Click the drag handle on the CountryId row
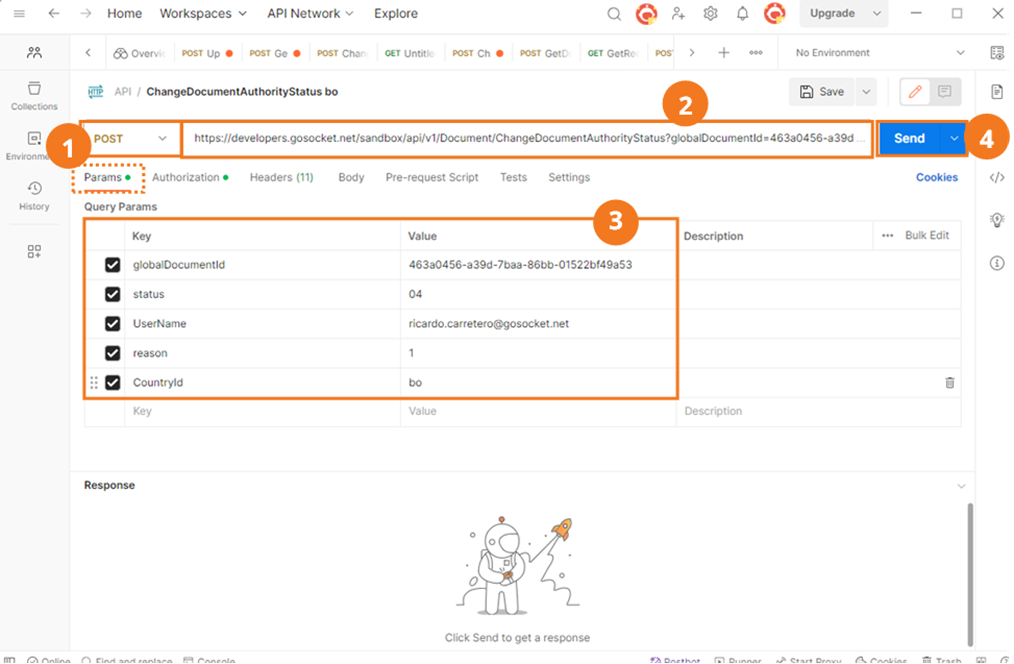 click(94, 383)
